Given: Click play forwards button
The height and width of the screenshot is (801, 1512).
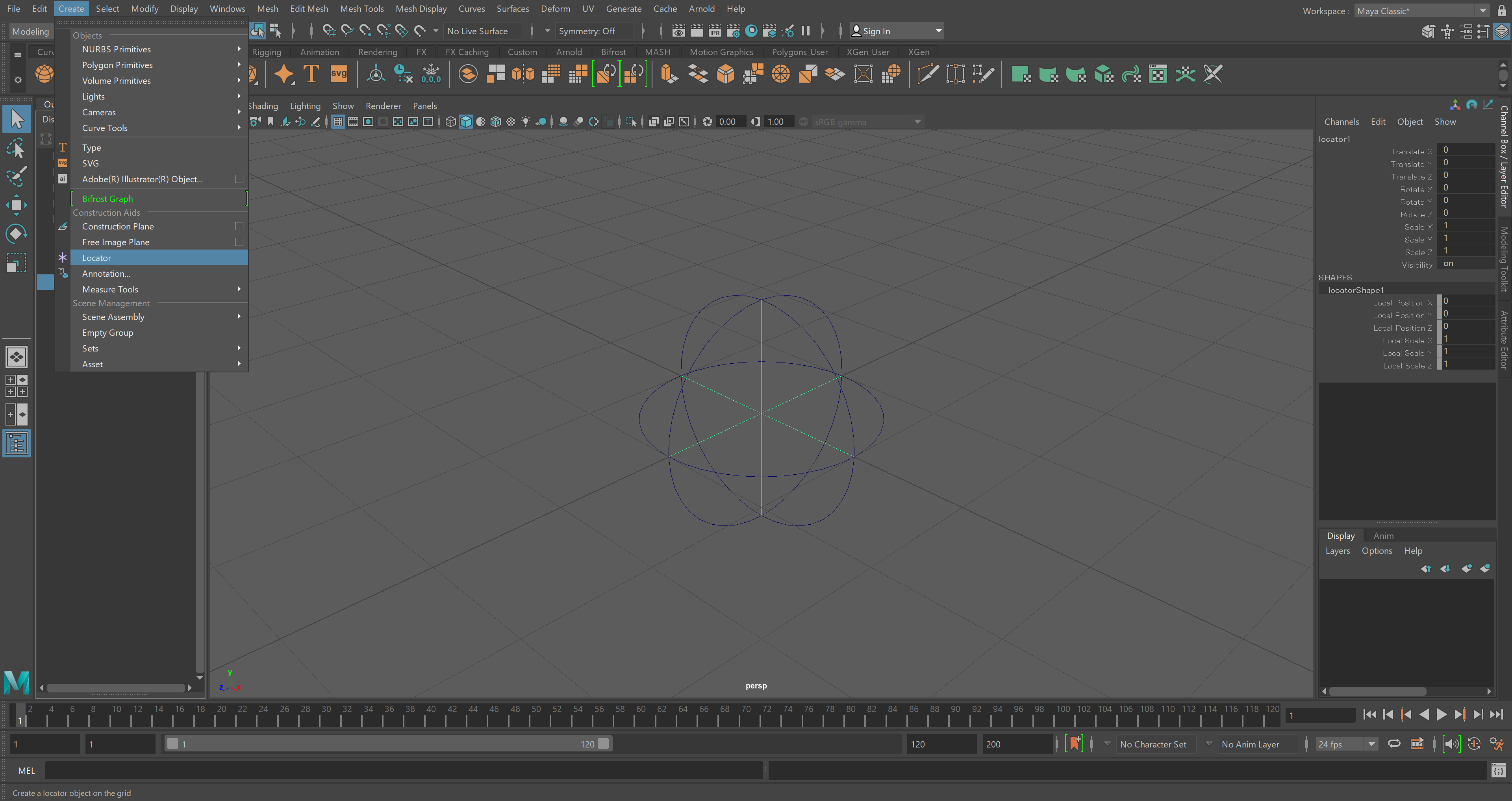Looking at the screenshot, I should [x=1442, y=714].
